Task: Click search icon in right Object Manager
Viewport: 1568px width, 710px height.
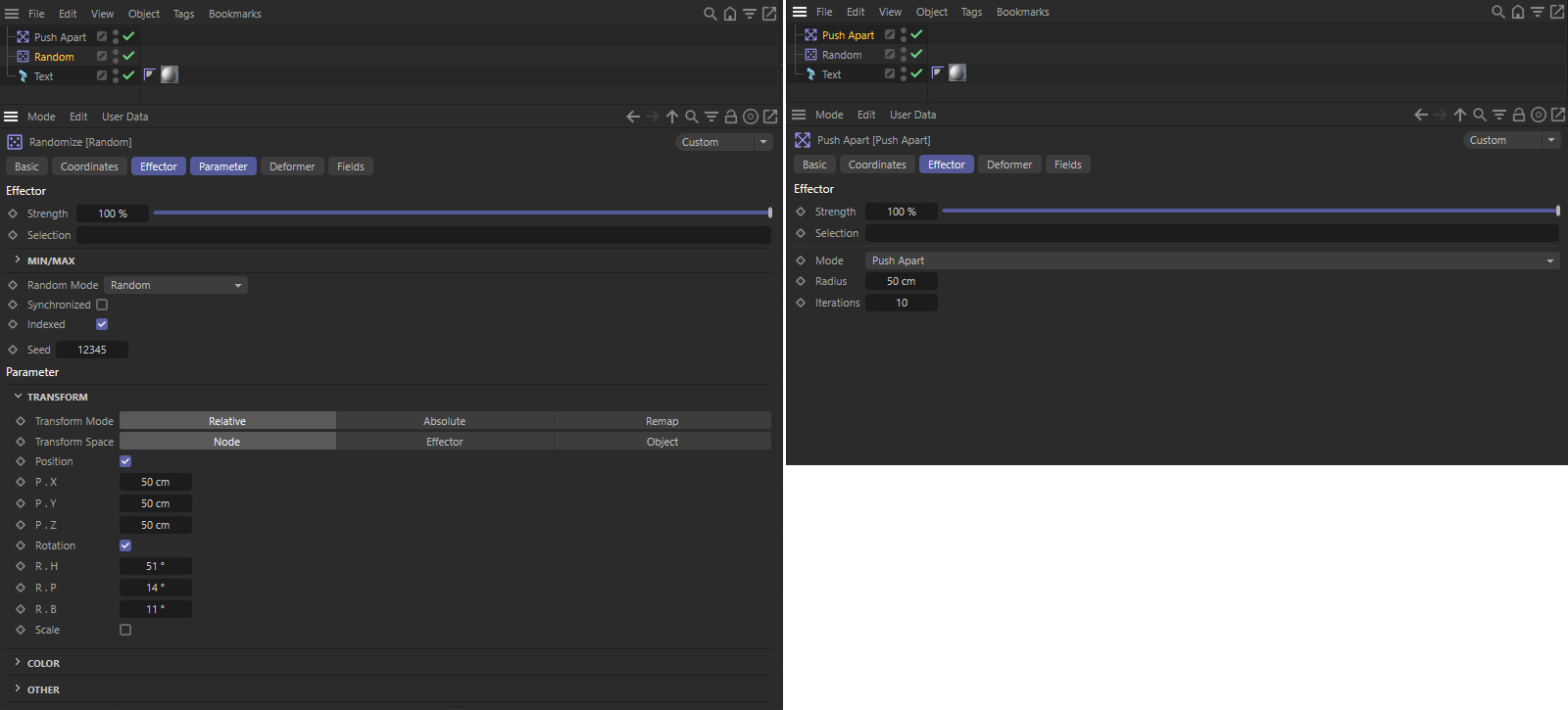Action: click(1498, 12)
